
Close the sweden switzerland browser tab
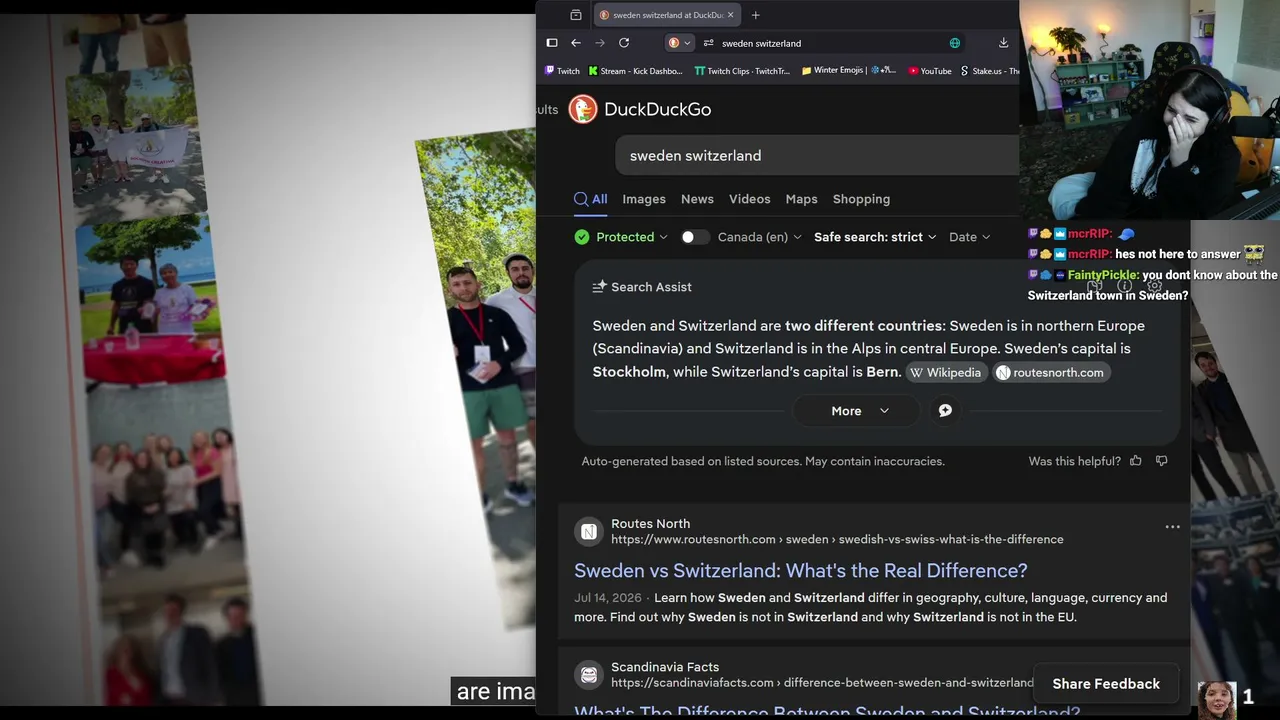[x=730, y=15]
